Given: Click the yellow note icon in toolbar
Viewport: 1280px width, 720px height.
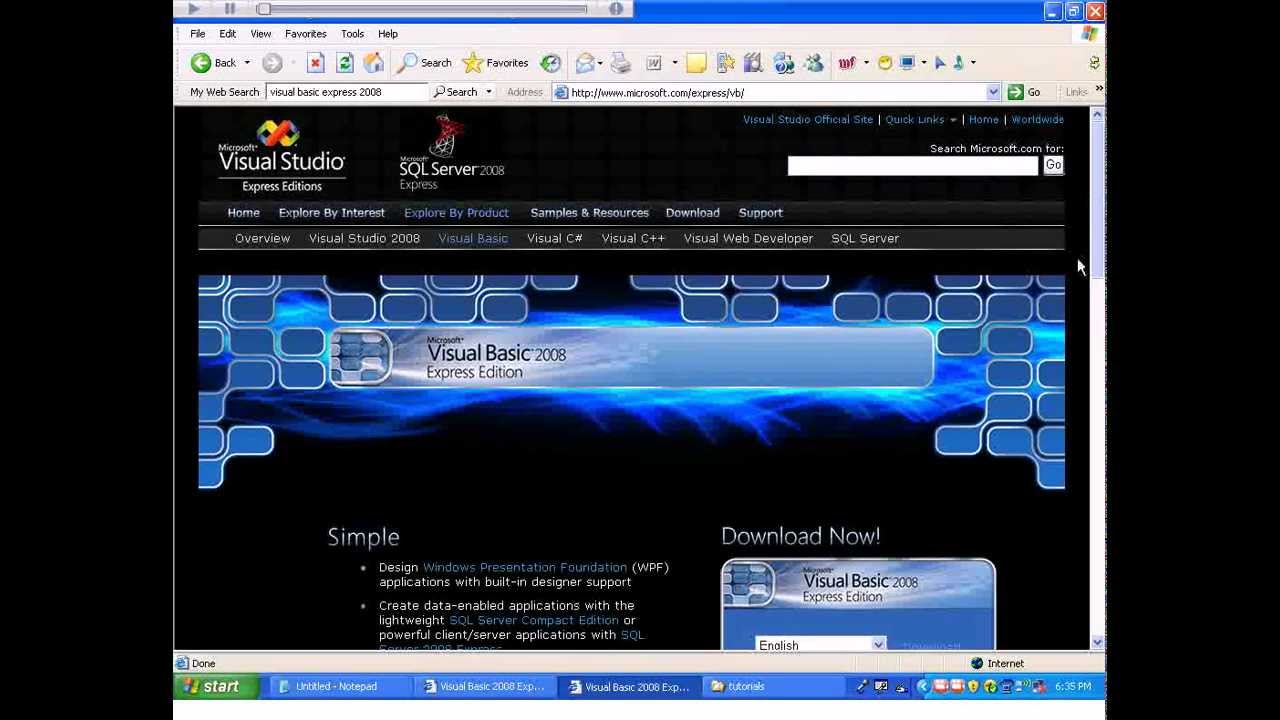Looking at the screenshot, I should click(696, 63).
